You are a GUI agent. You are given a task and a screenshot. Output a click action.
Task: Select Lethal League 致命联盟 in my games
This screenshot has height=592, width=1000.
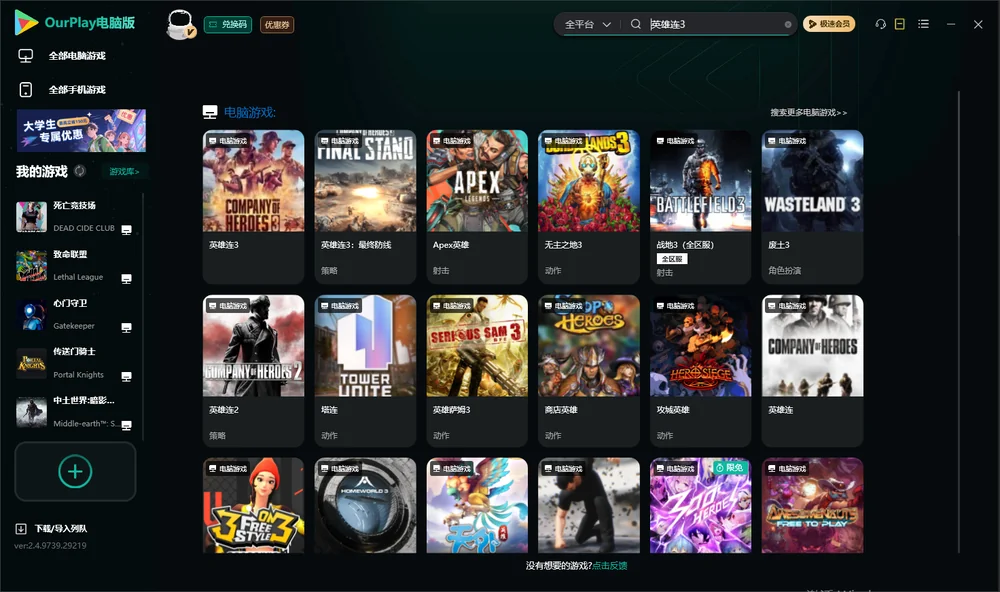(75, 265)
